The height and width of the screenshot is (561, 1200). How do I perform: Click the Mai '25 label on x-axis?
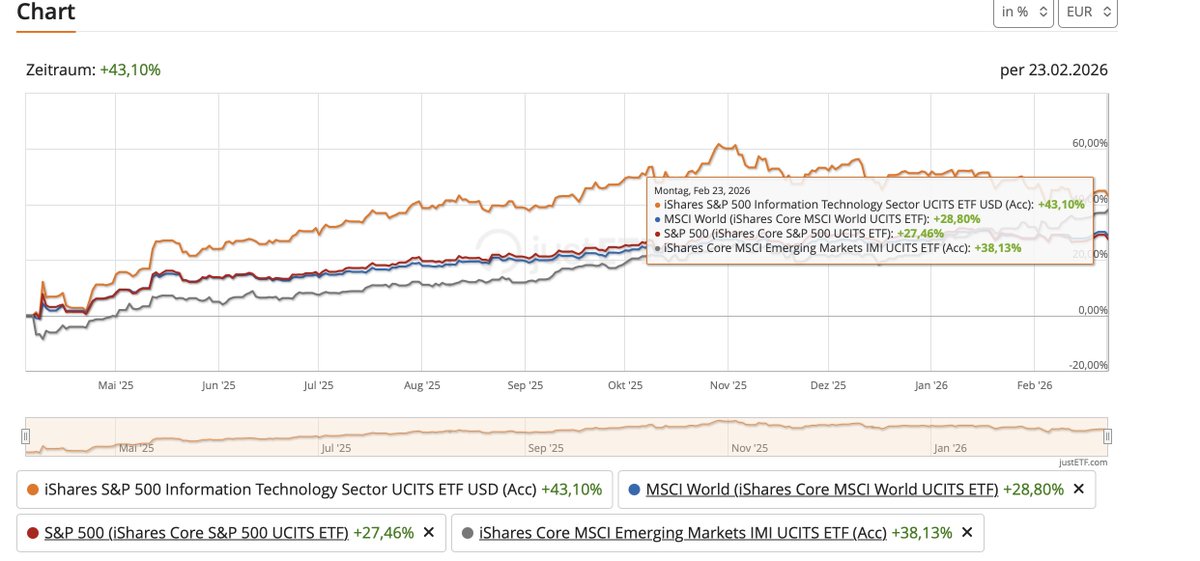[x=116, y=385]
